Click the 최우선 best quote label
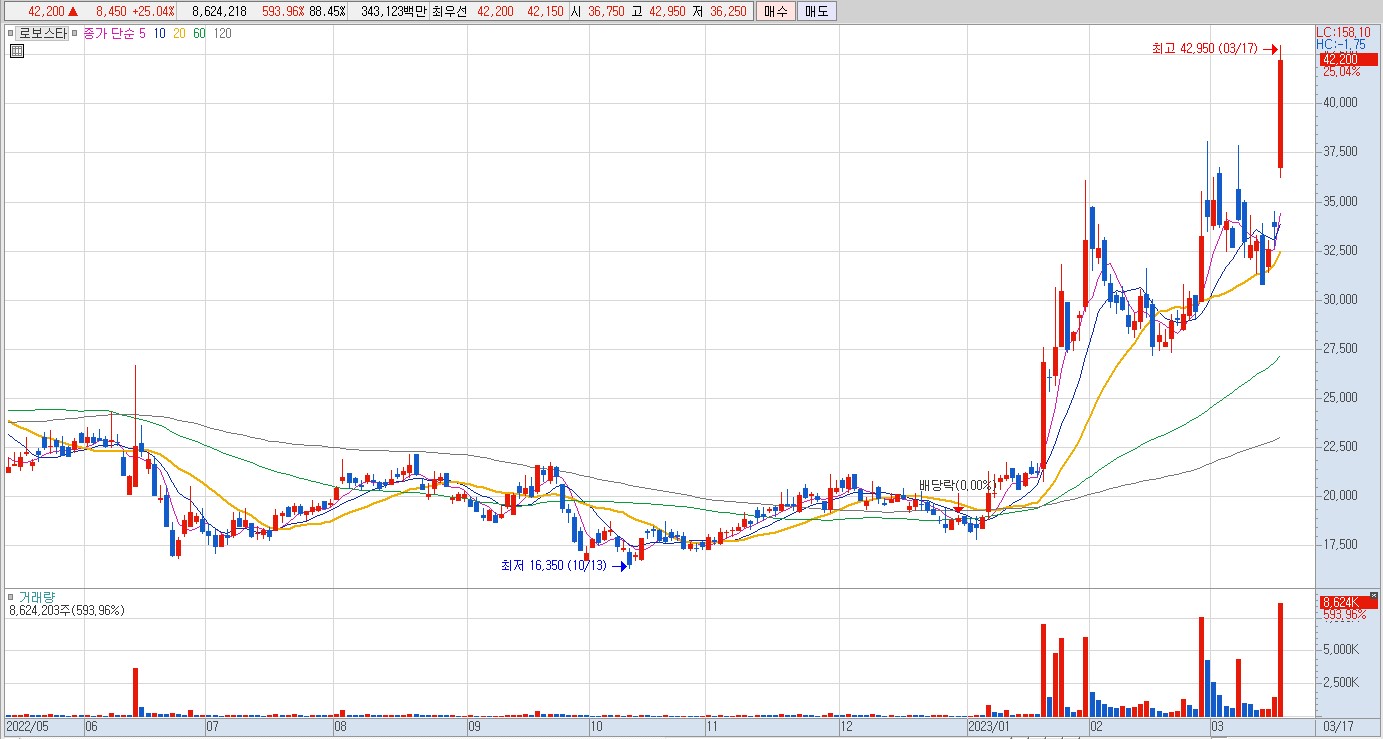The width and height of the screenshot is (1383, 739). click(x=450, y=11)
